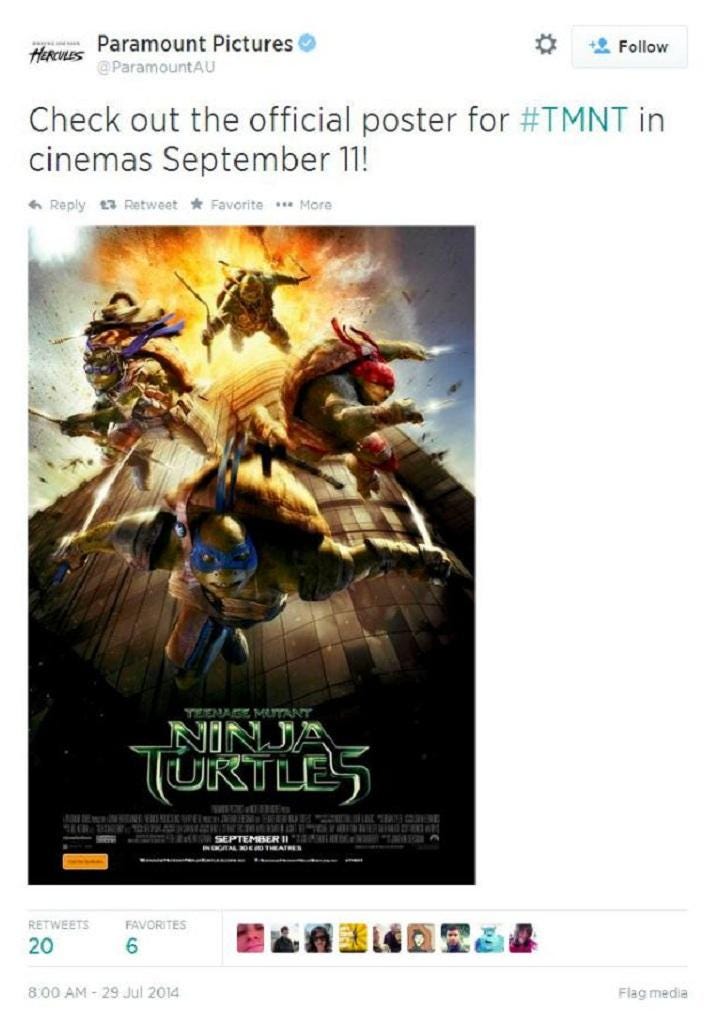Viewport: 718px width, 1021px height.
Task: Click the first pink user avatar
Action: pos(251,938)
